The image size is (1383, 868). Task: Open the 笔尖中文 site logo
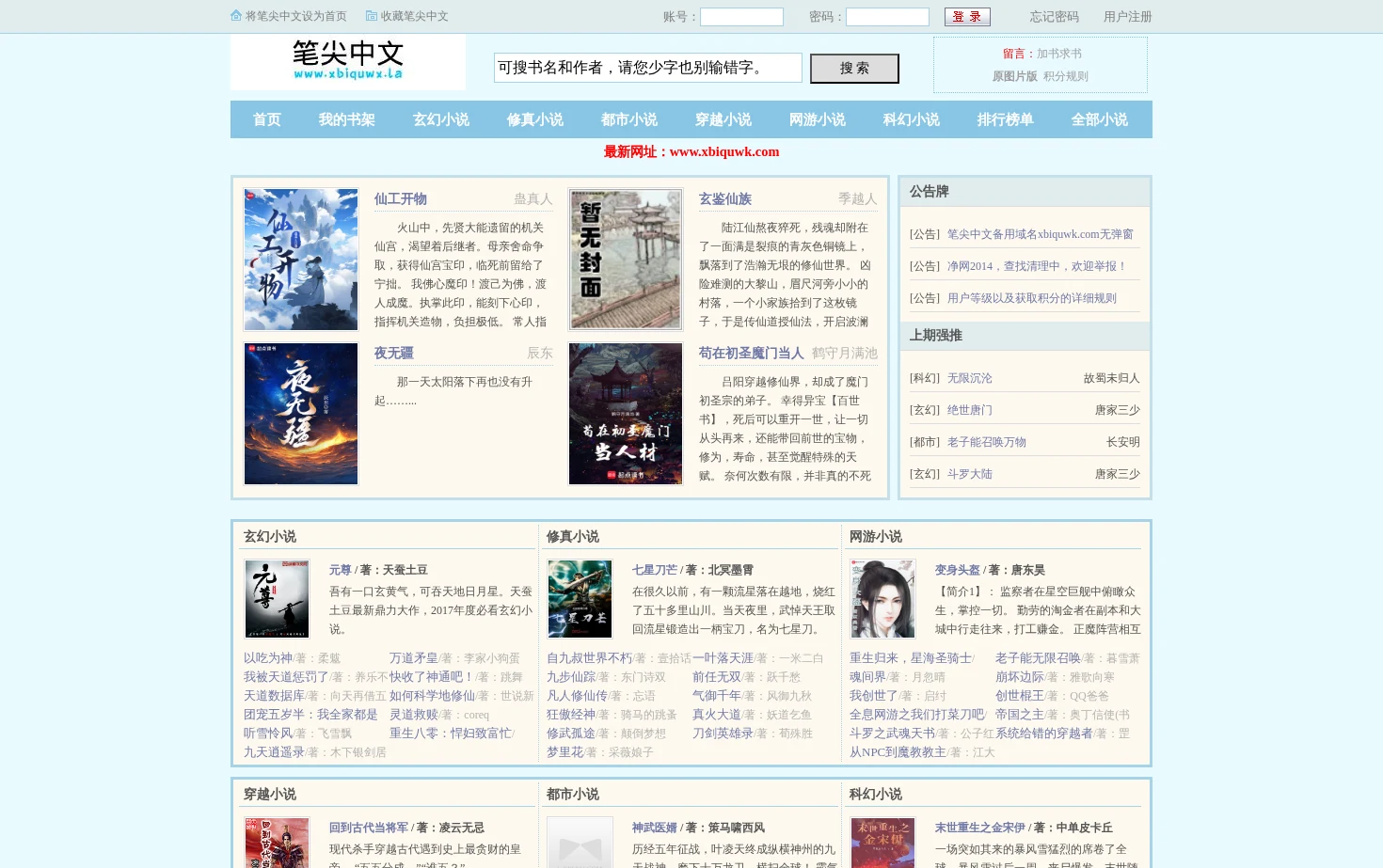coord(348,62)
